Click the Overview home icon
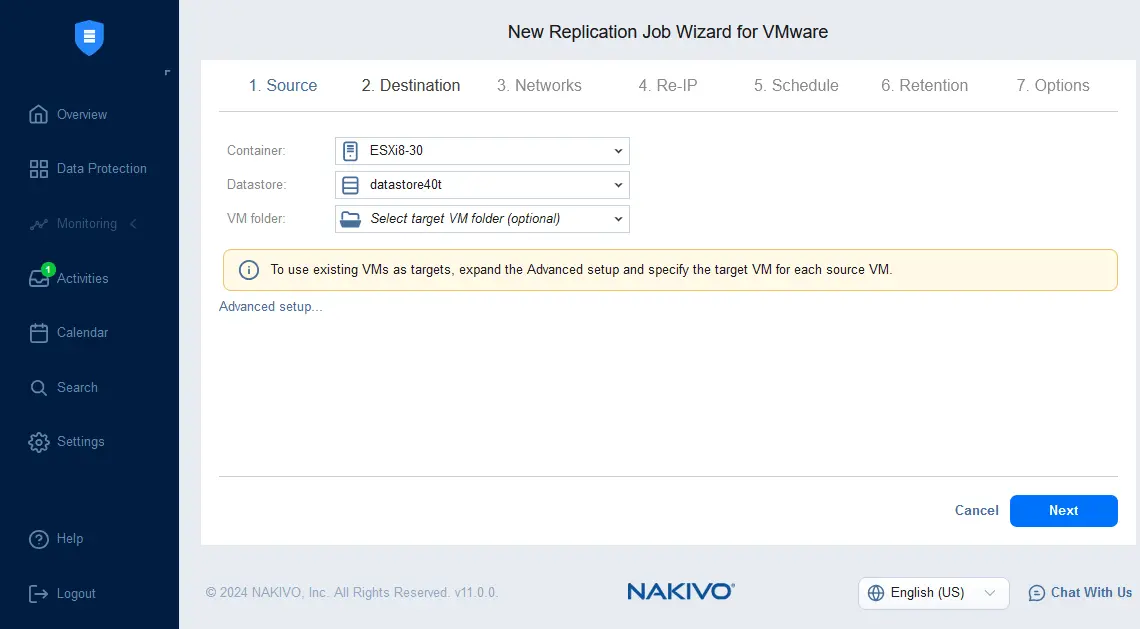Viewport: 1140px width, 629px height. click(39, 114)
